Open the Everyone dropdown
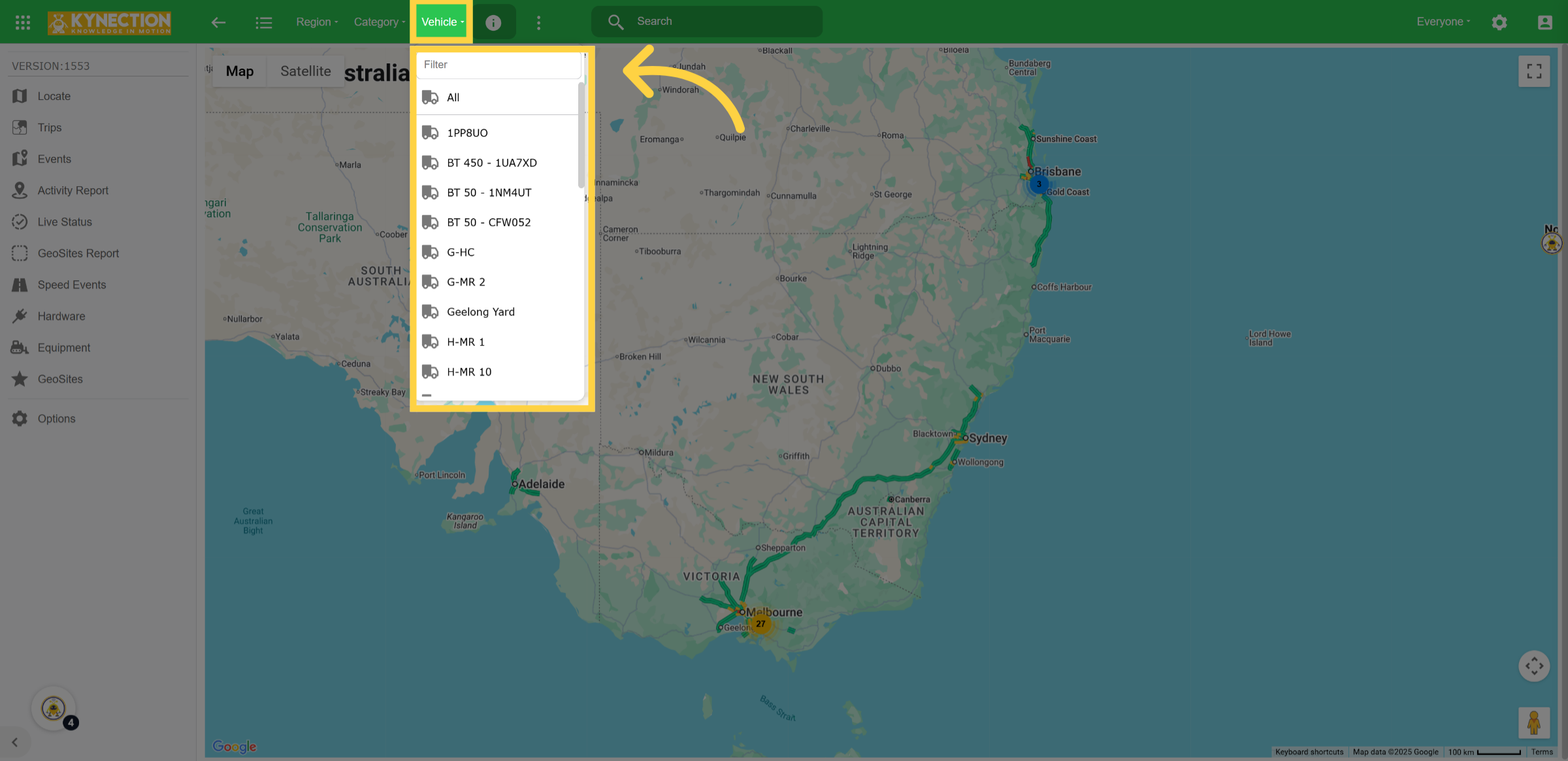 point(1443,22)
